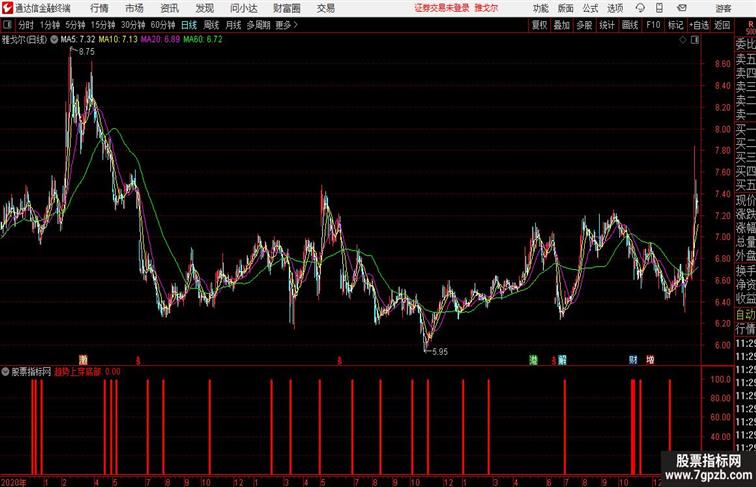Open the 发现 menu
The width and height of the screenshot is (756, 487).
pos(205,8)
